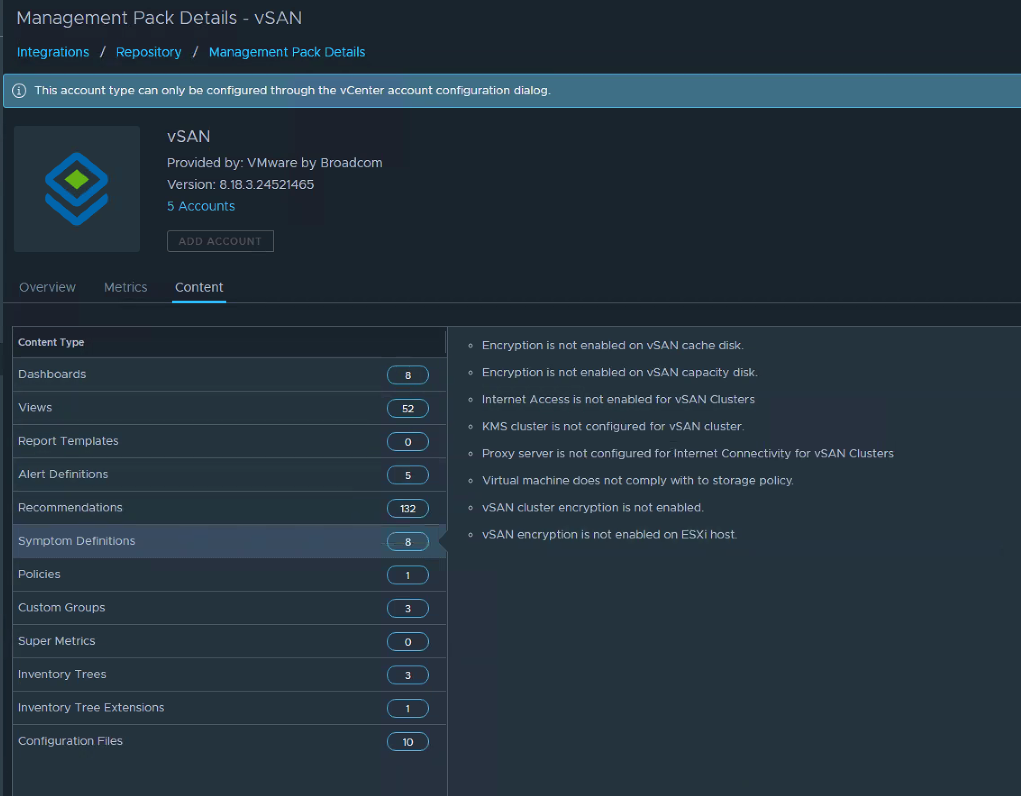Go to Integrations breadcrumb link
The image size is (1021, 796).
53,52
